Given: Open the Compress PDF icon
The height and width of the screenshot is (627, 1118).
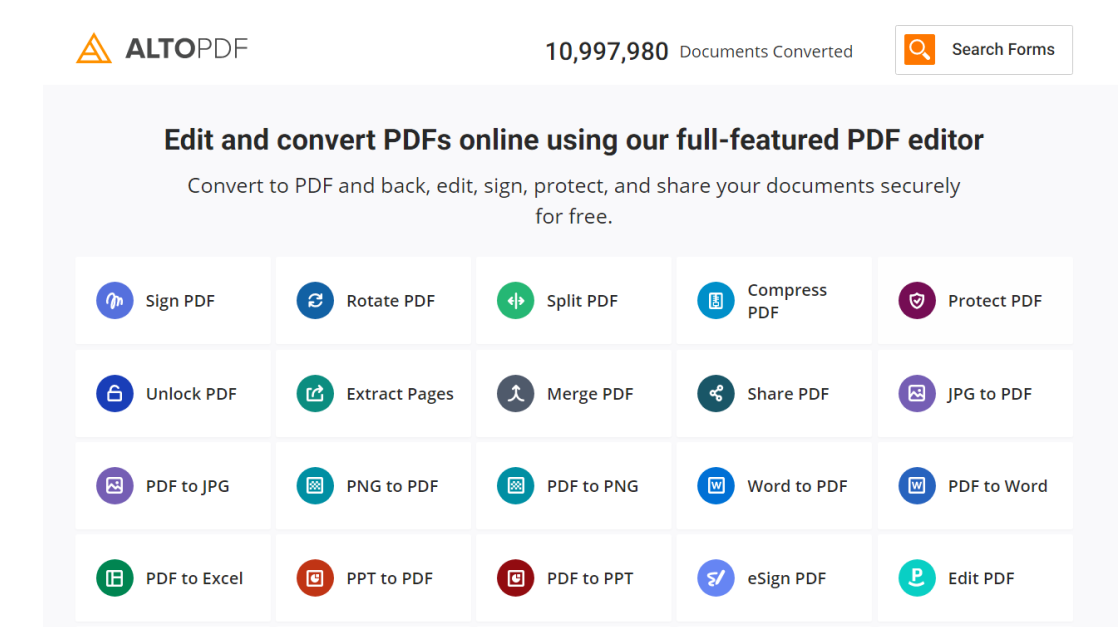Looking at the screenshot, I should 716,301.
